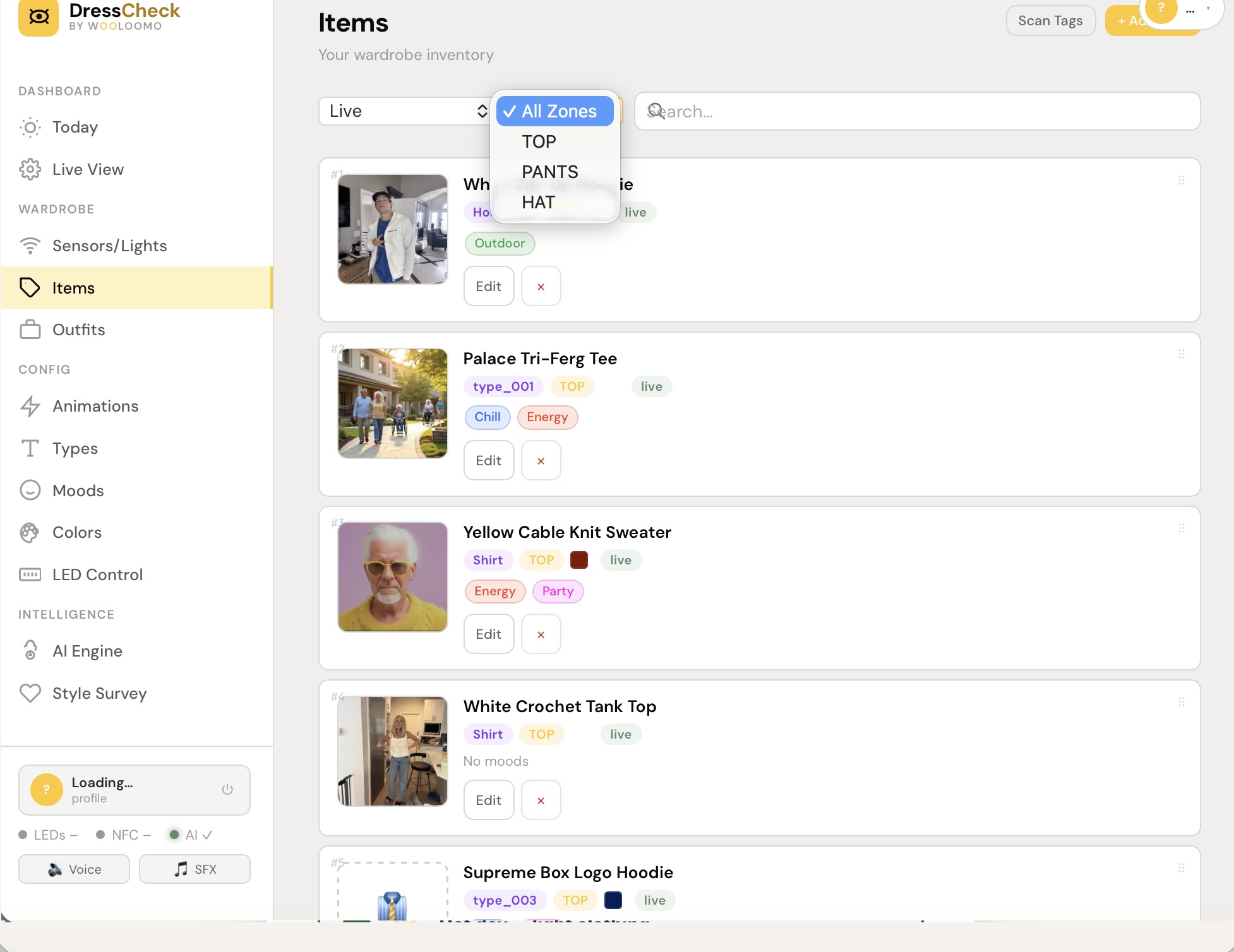Open Types via its T icon
Image resolution: width=1234 pixels, height=952 pixels.
30,448
